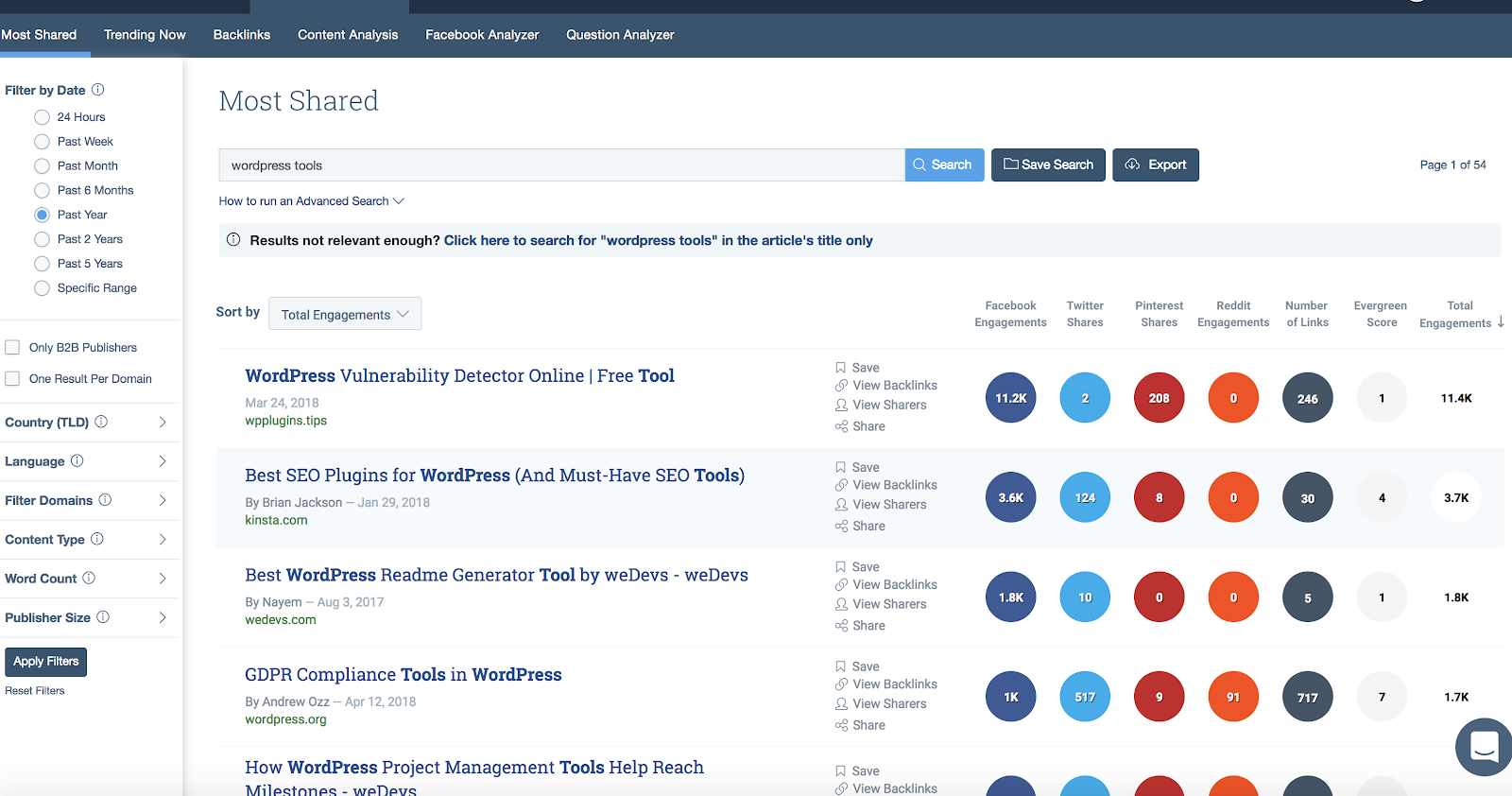Open the chat support bubble
This screenshot has width=1512, height=796.
coord(1484,747)
